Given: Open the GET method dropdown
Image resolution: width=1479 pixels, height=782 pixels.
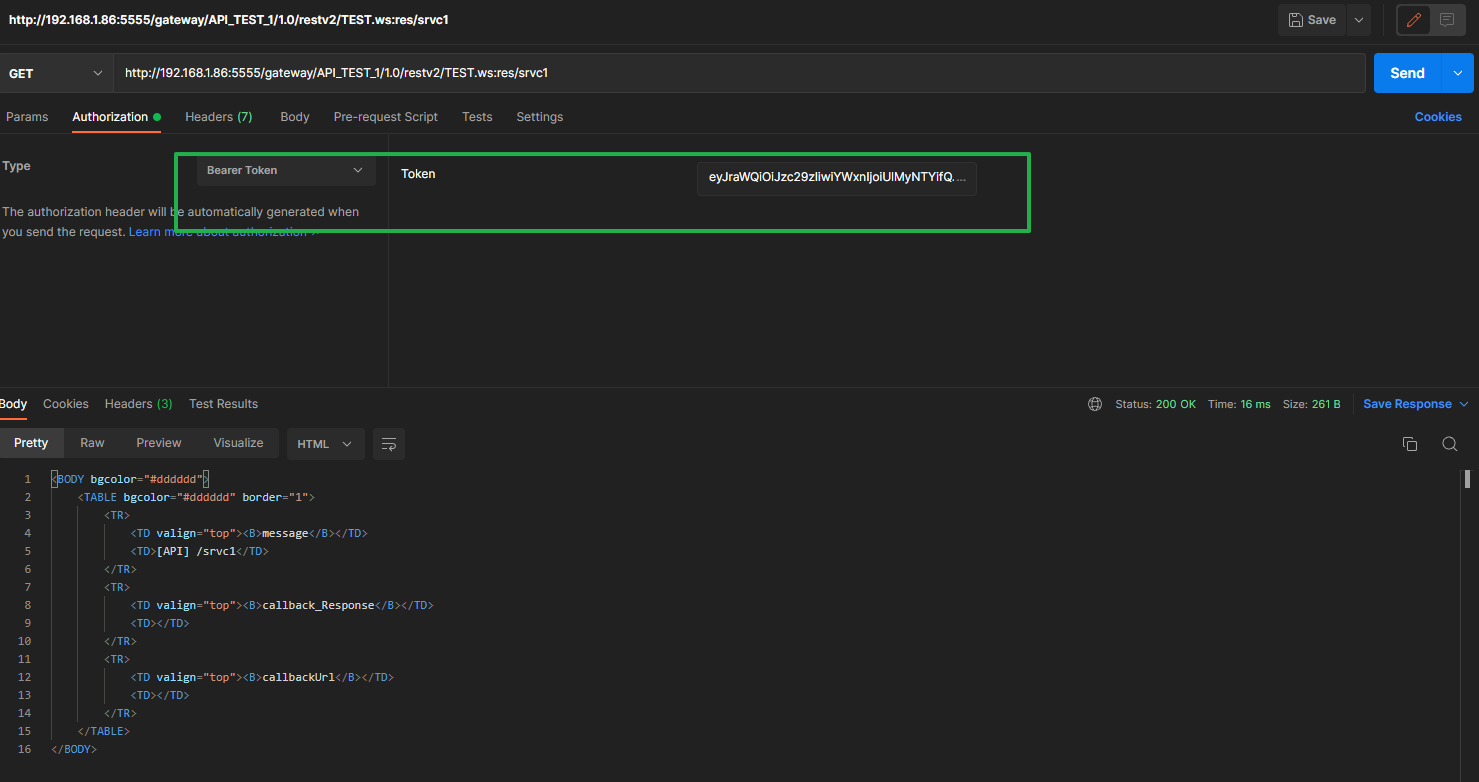Looking at the screenshot, I should pyautogui.click(x=56, y=73).
